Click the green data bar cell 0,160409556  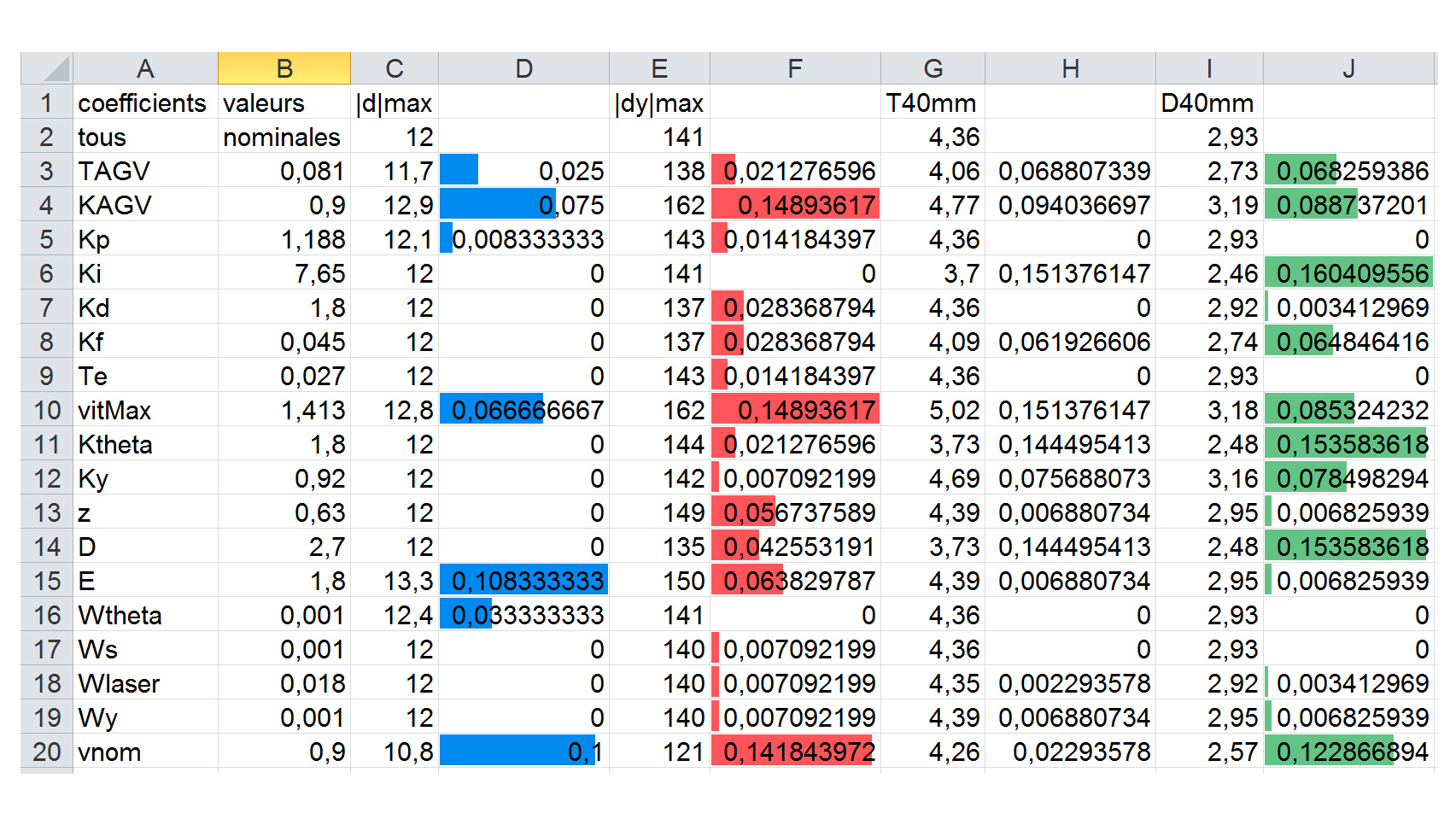[x=1349, y=273]
